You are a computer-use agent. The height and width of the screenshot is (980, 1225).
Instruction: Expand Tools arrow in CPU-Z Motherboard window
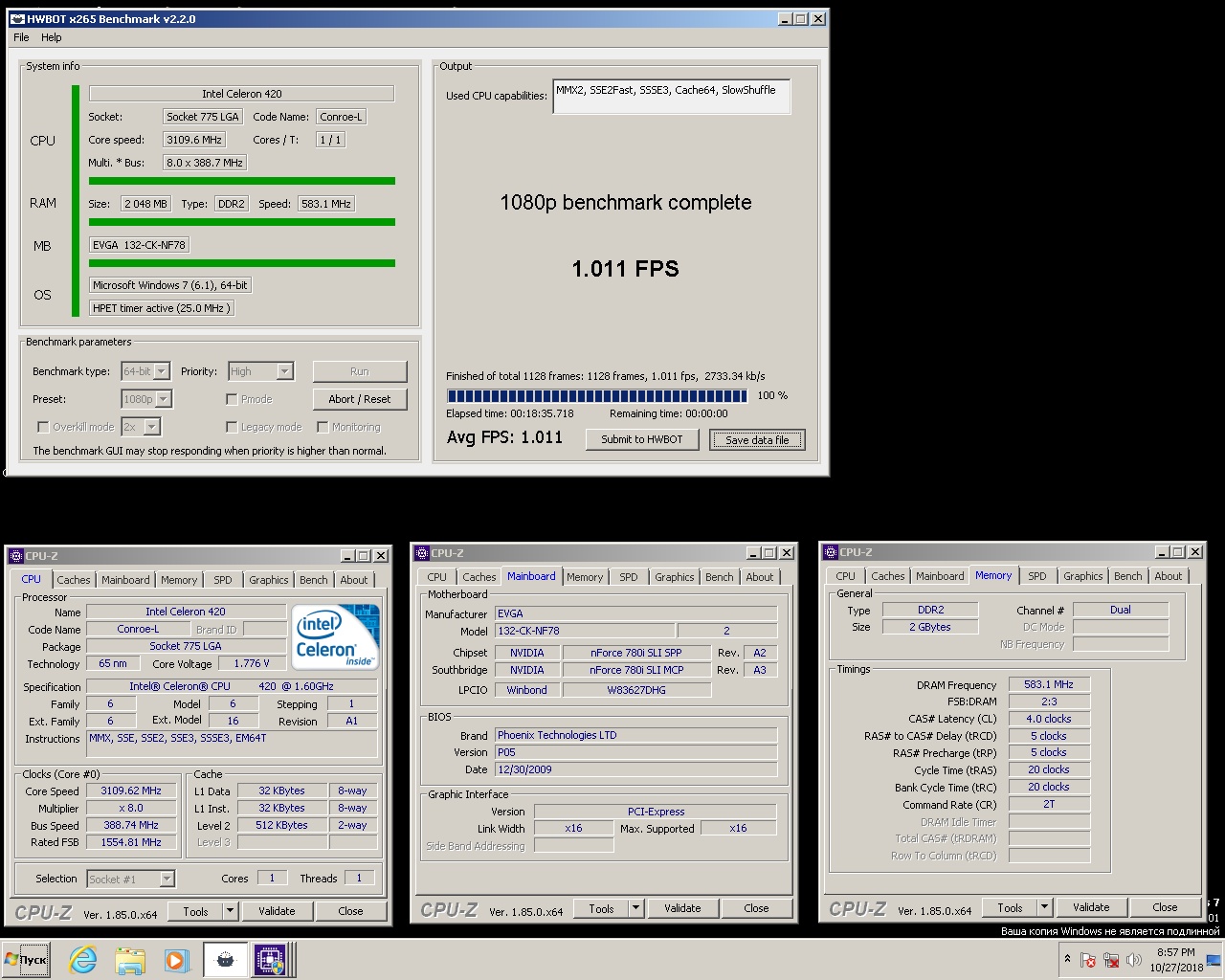point(636,908)
